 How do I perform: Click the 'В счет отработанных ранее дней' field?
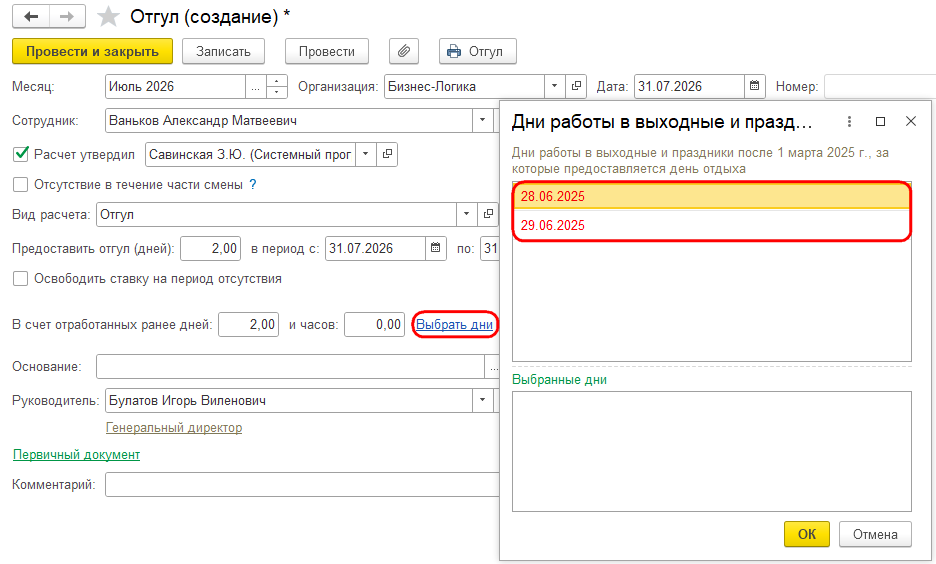tap(248, 325)
